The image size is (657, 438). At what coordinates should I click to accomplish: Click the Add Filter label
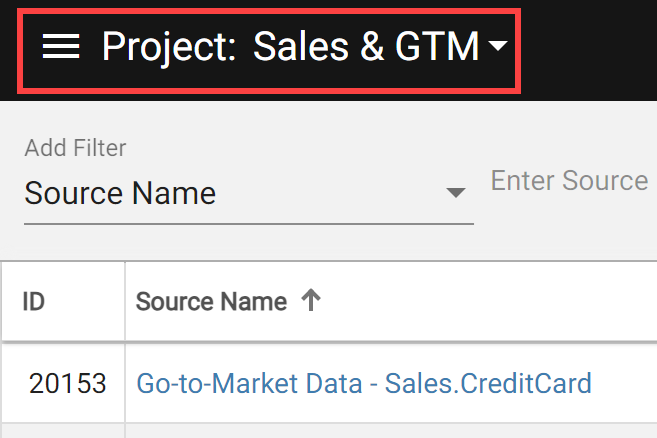[x=75, y=148]
